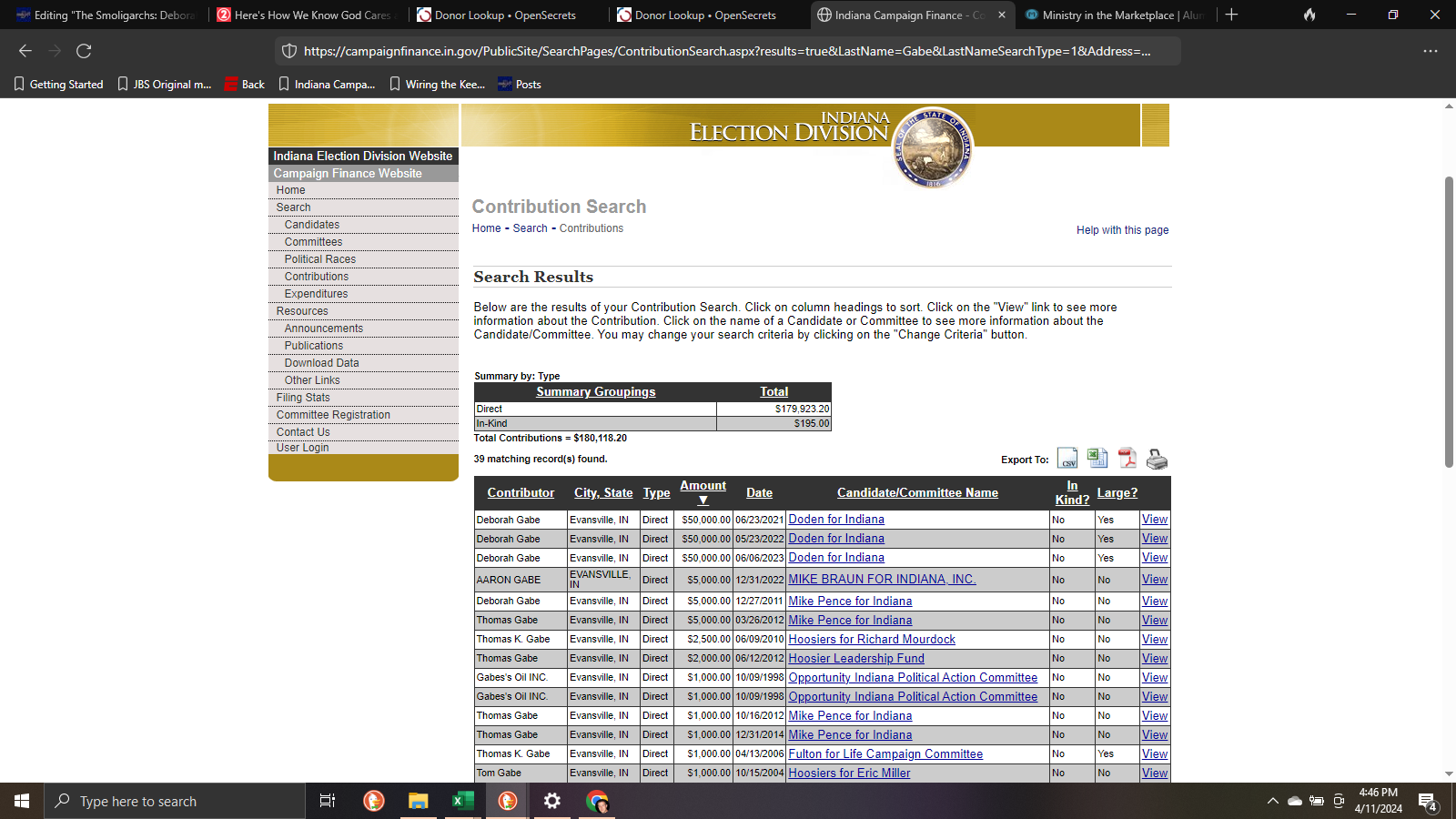Export results to PDF icon
This screenshot has width=1456, height=819.
1127,458
